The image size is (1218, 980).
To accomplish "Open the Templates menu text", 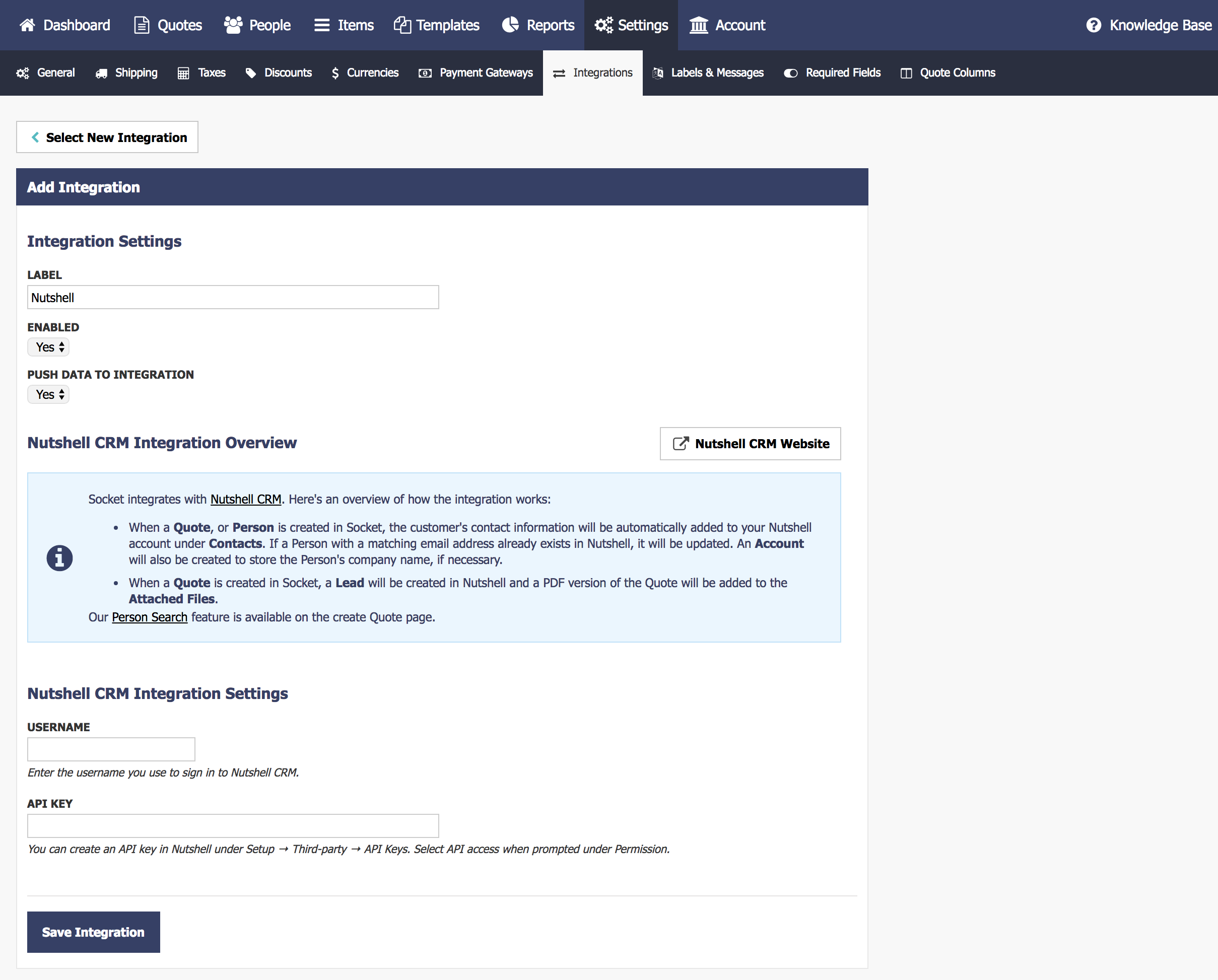I will (x=447, y=25).
